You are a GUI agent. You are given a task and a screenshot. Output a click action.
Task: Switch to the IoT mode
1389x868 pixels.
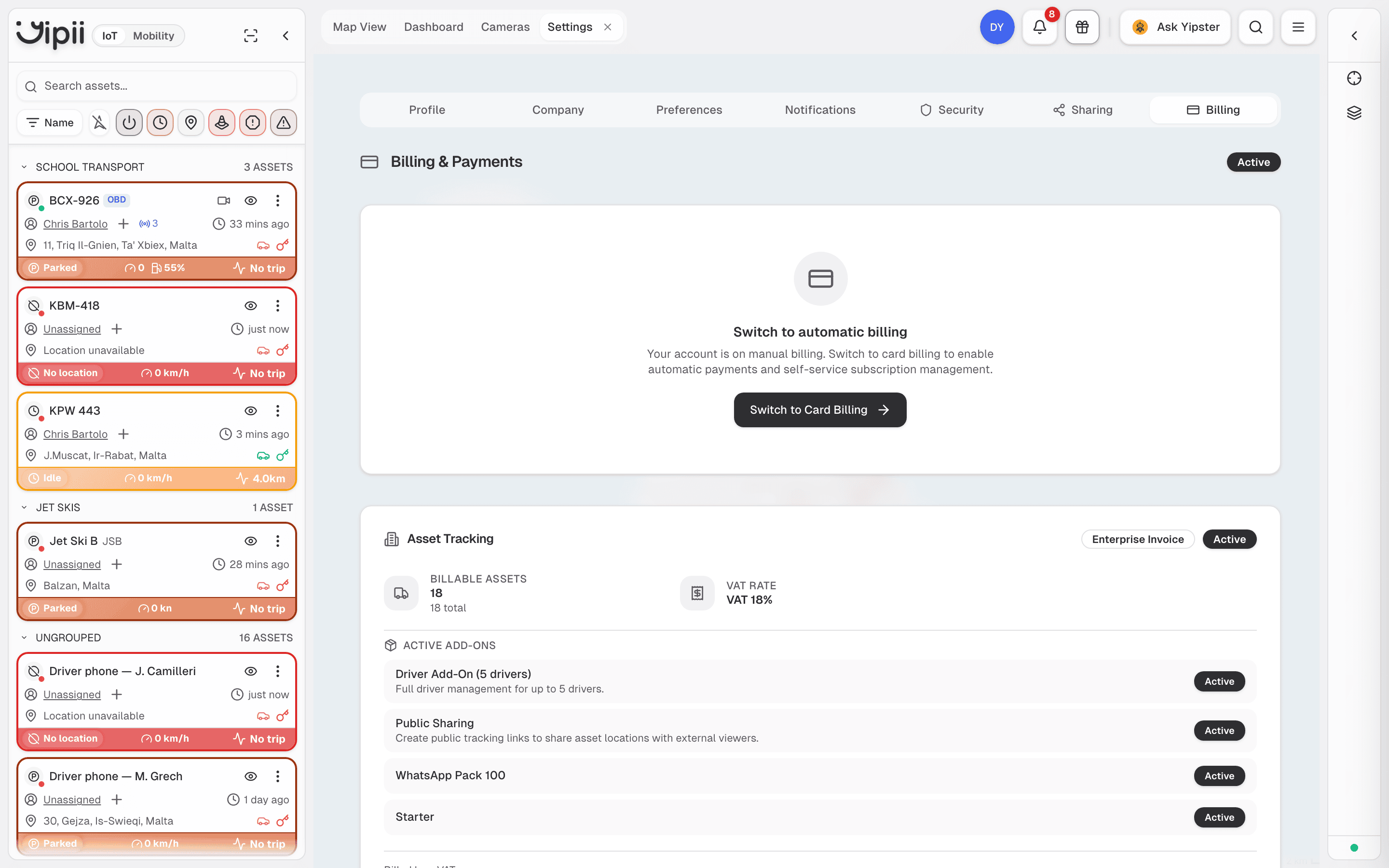tap(109, 36)
